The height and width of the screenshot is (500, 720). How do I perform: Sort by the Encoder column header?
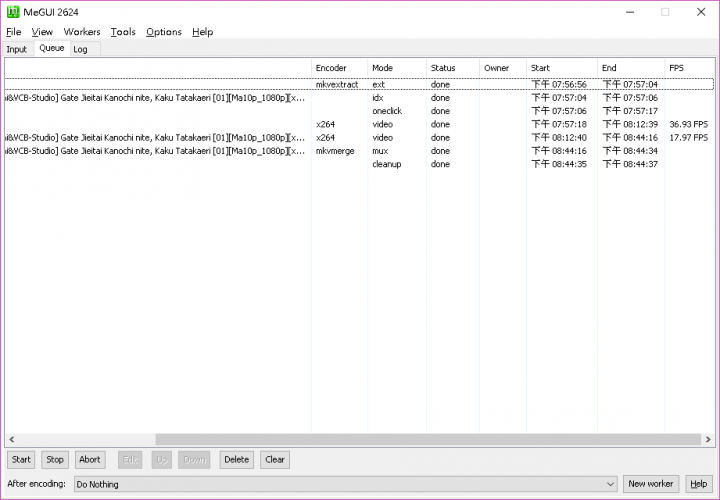tap(339, 68)
